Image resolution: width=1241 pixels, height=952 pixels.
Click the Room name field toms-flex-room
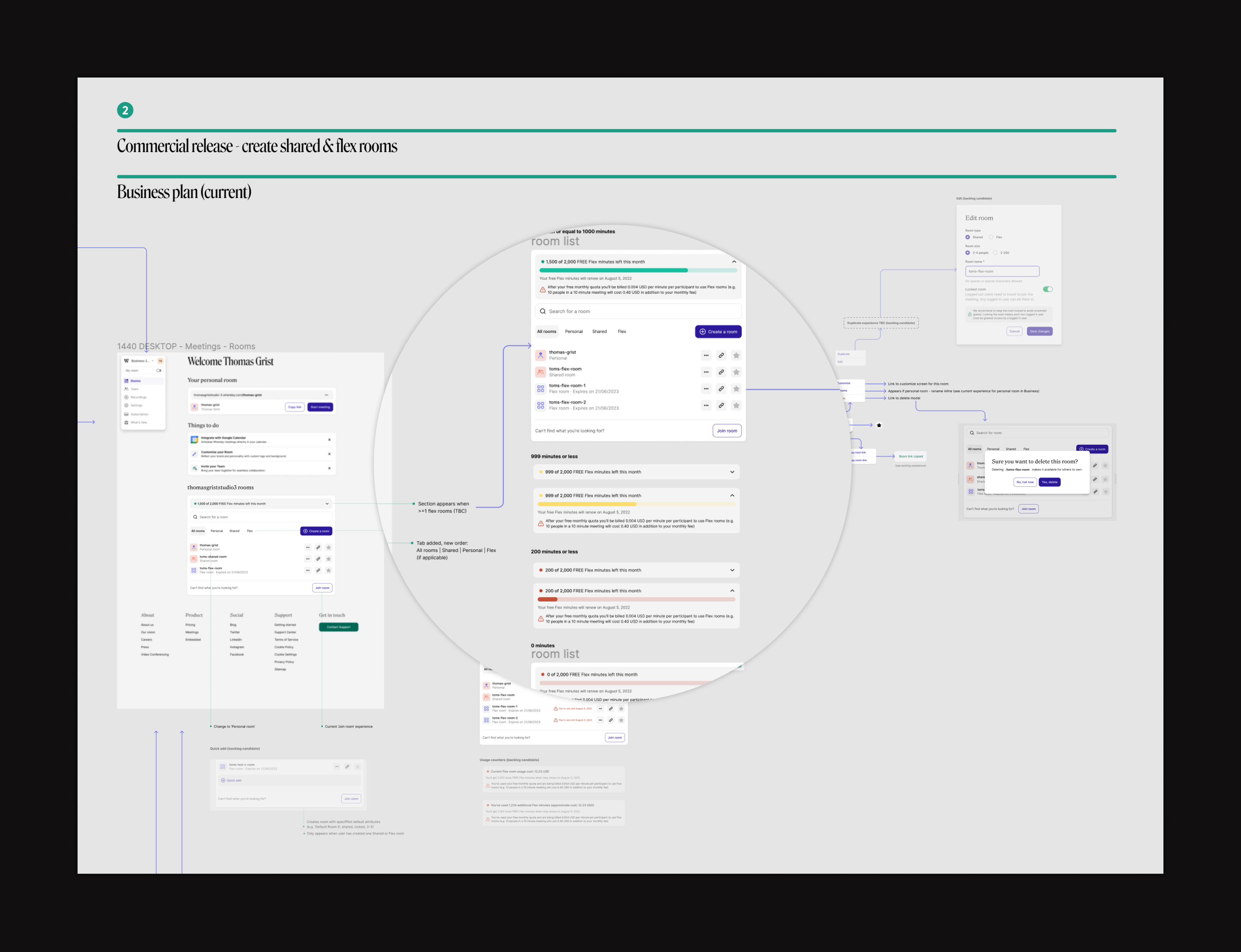[x=1002, y=271]
